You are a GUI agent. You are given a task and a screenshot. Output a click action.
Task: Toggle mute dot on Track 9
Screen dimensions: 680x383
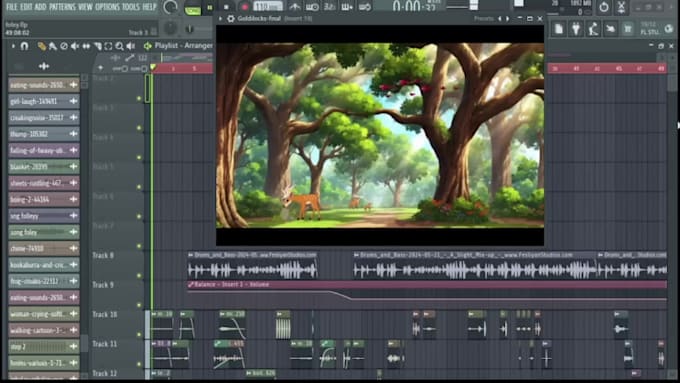[x=139, y=305]
